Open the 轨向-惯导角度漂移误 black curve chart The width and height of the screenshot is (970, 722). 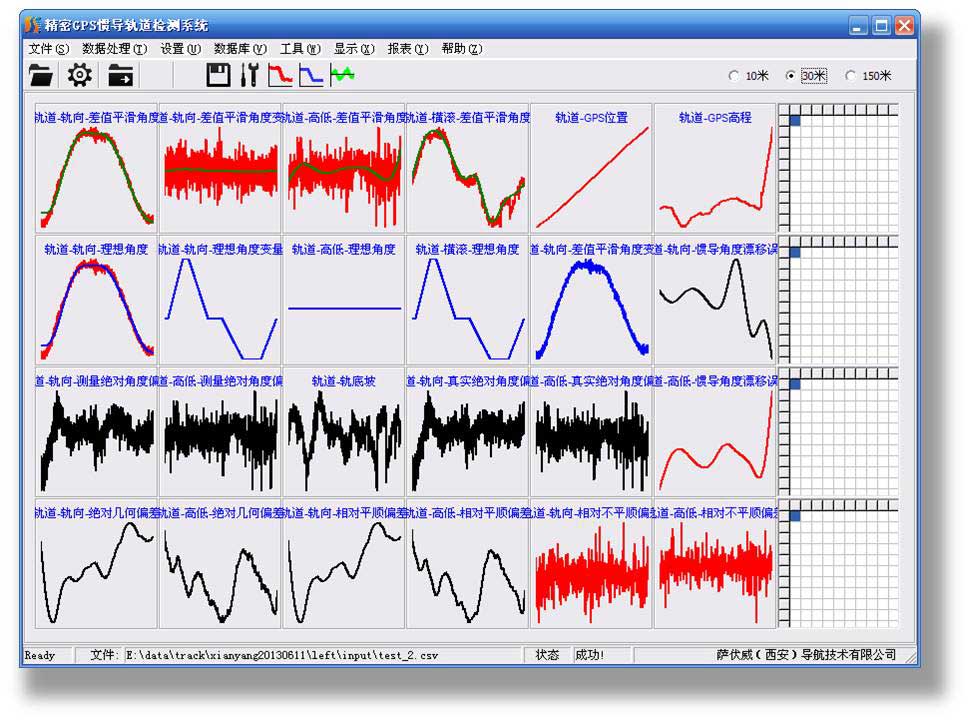point(715,300)
